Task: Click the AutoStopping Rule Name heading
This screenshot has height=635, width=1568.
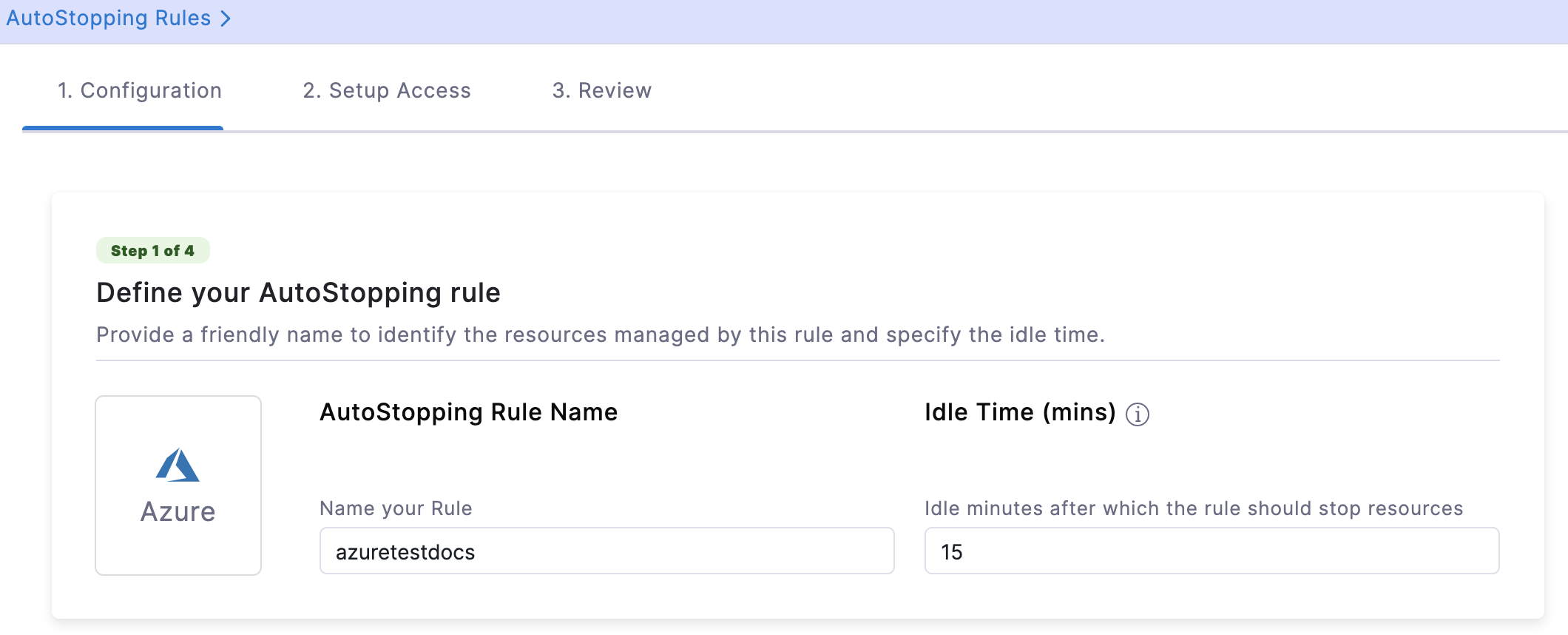Action: tap(468, 412)
